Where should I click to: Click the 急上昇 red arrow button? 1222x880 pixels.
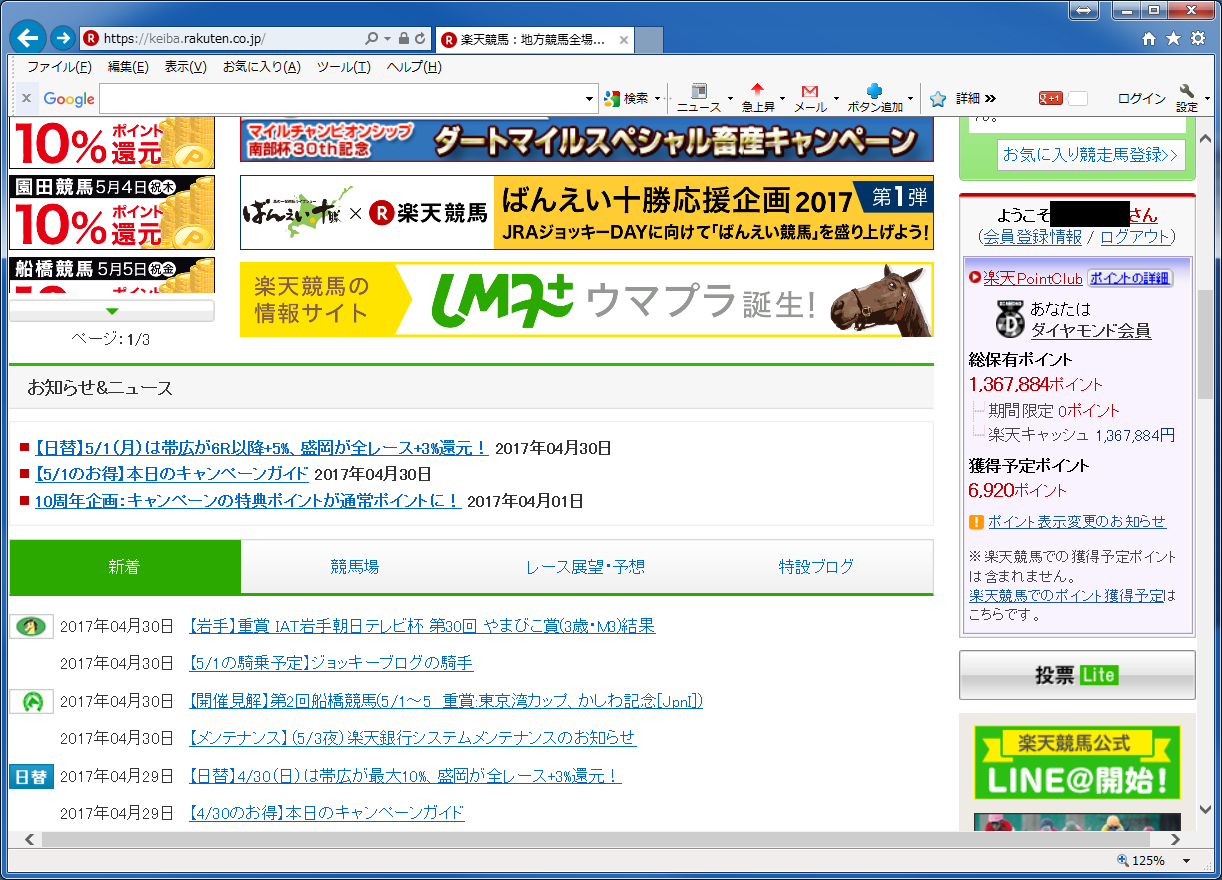pos(757,98)
